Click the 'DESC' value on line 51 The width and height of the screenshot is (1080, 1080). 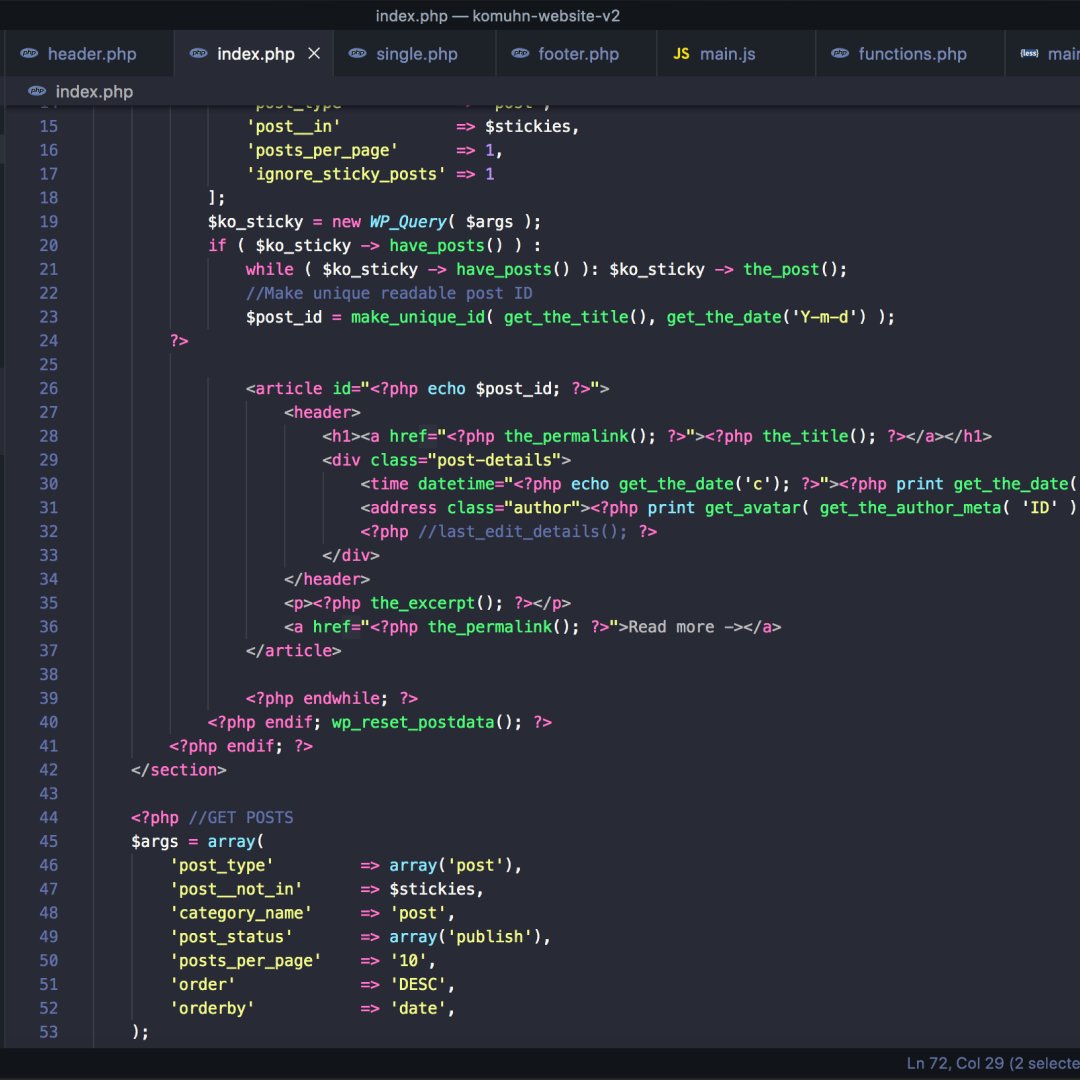[418, 985]
